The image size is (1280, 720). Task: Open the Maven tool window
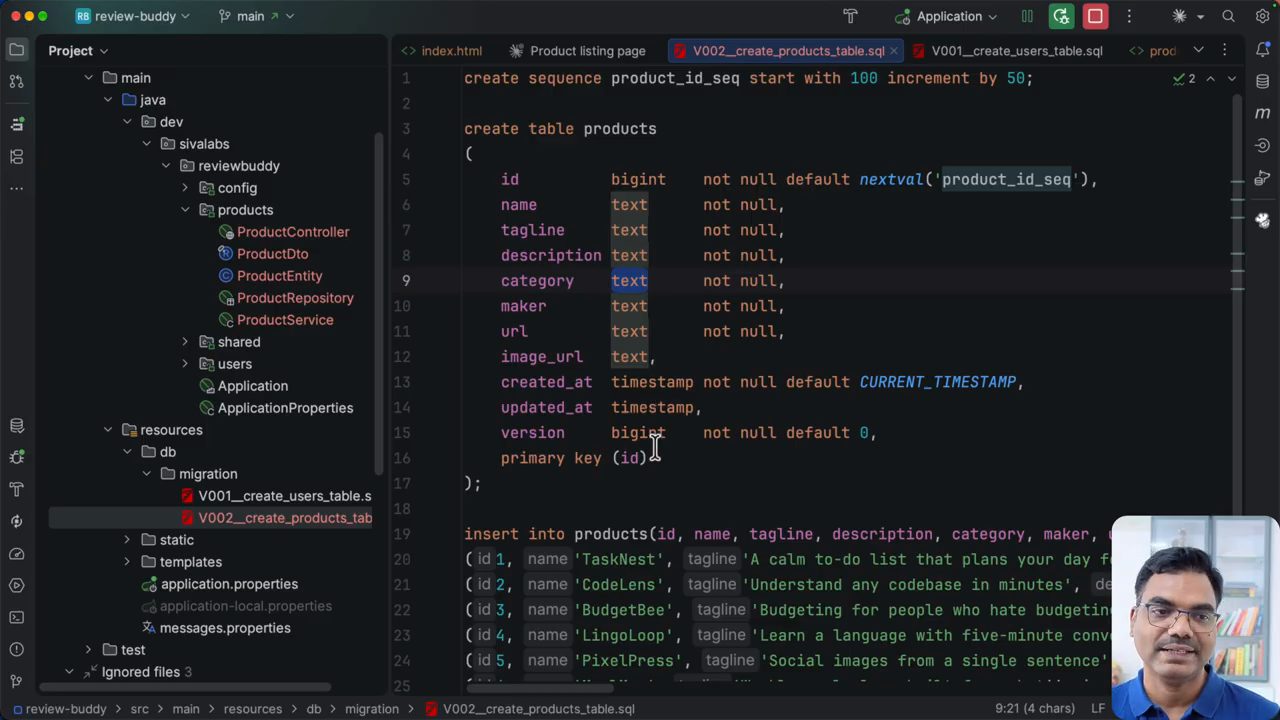click(x=1262, y=113)
